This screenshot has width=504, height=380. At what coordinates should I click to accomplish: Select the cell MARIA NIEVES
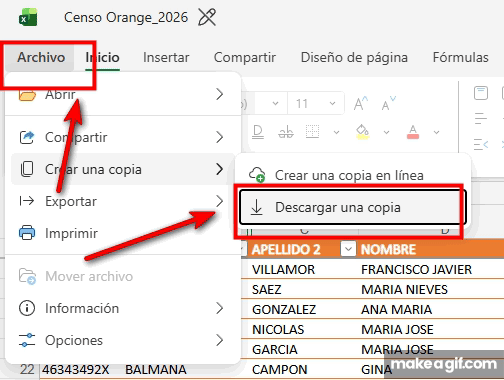coord(404,289)
